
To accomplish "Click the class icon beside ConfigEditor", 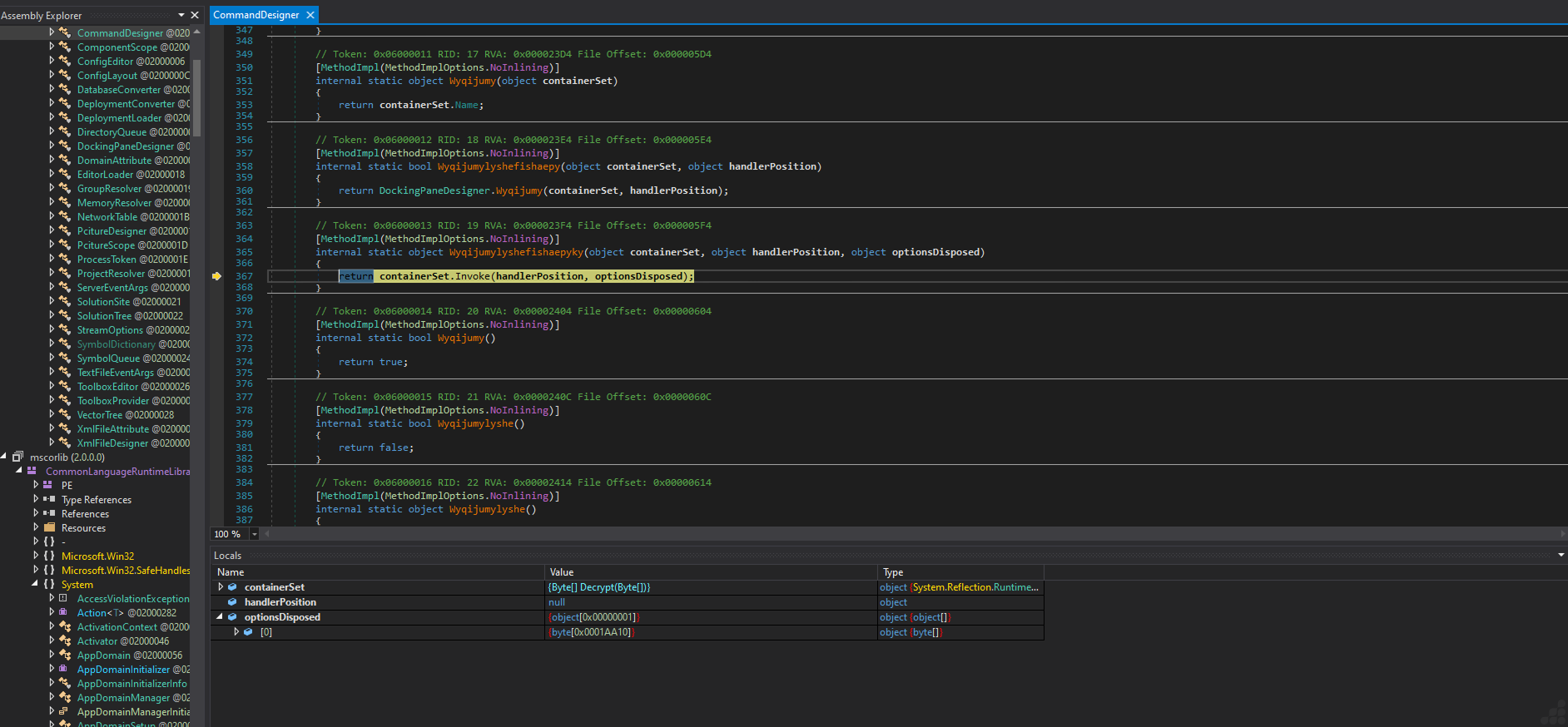I will [65, 62].
